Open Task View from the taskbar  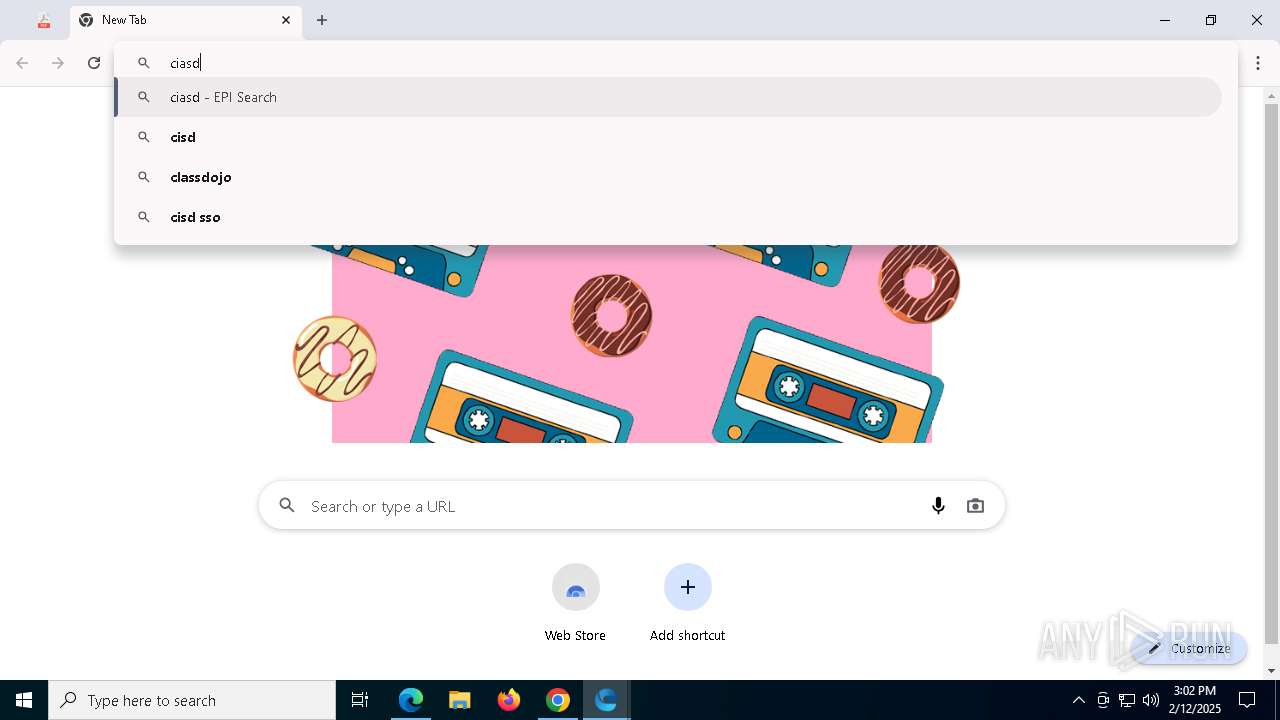[x=360, y=700]
